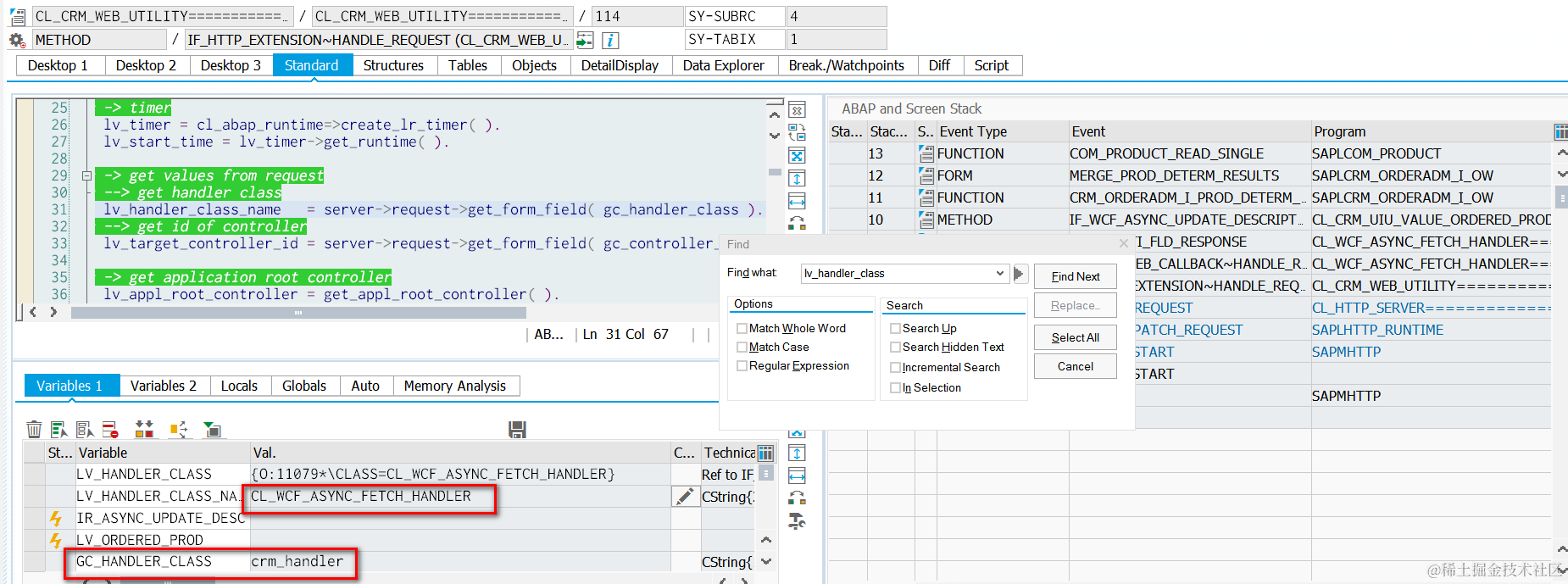Viewport: 1568px width, 584px height.
Task: Click the code editor horizontal scrollbar
Action: point(298,313)
